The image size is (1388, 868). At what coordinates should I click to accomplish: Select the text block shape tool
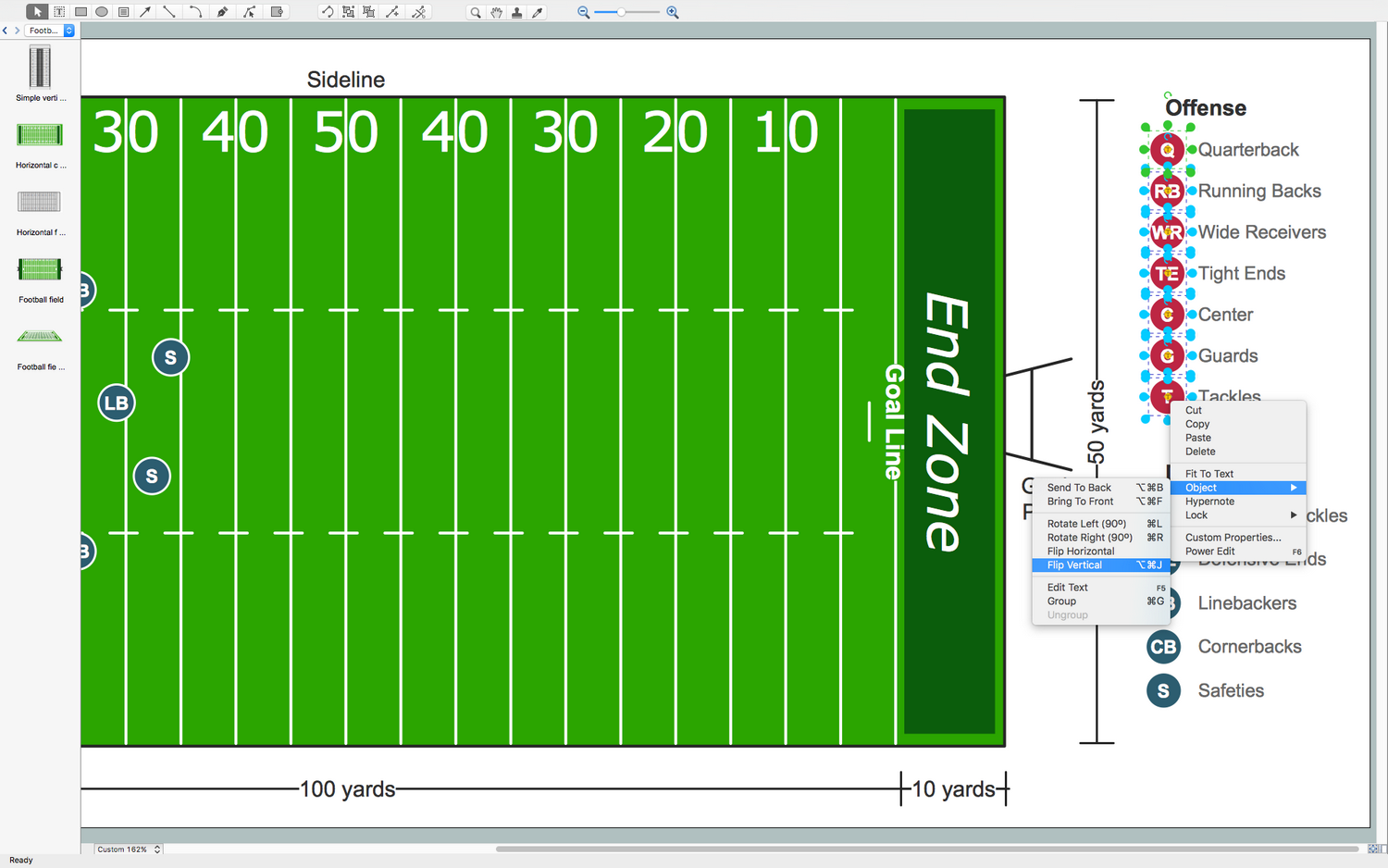(x=124, y=12)
